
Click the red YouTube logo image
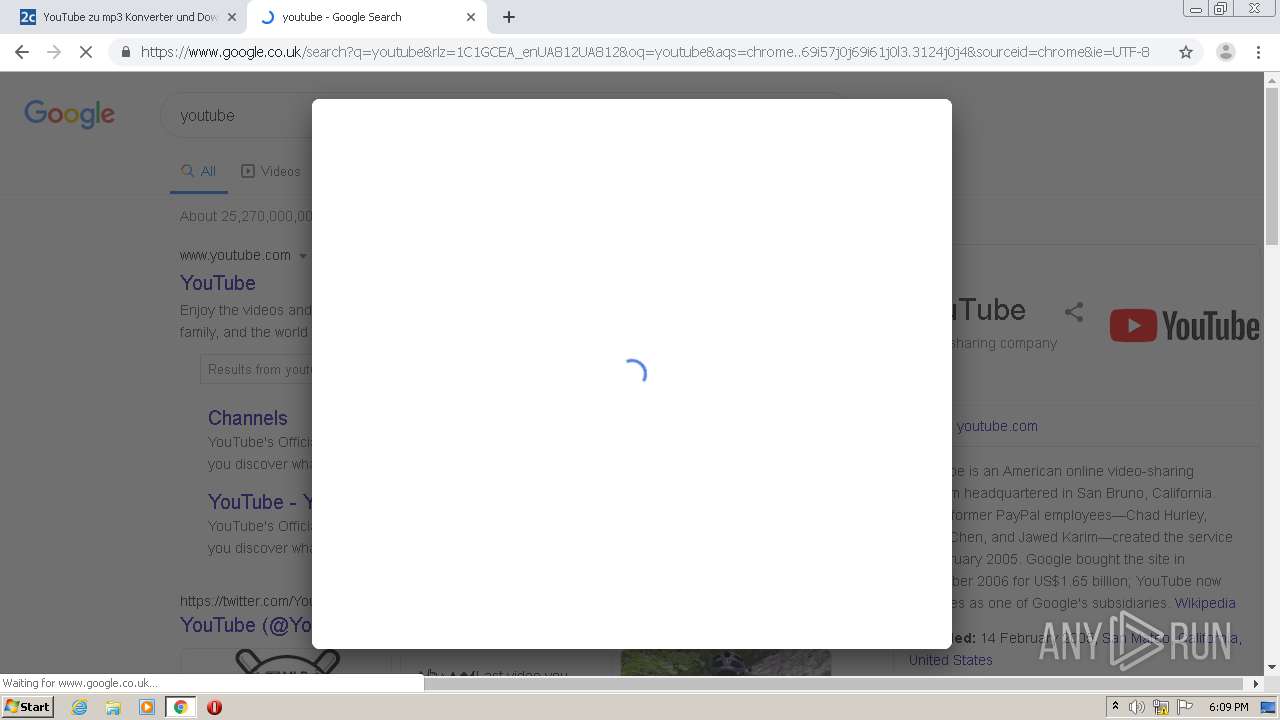click(x=1184, y=326)
